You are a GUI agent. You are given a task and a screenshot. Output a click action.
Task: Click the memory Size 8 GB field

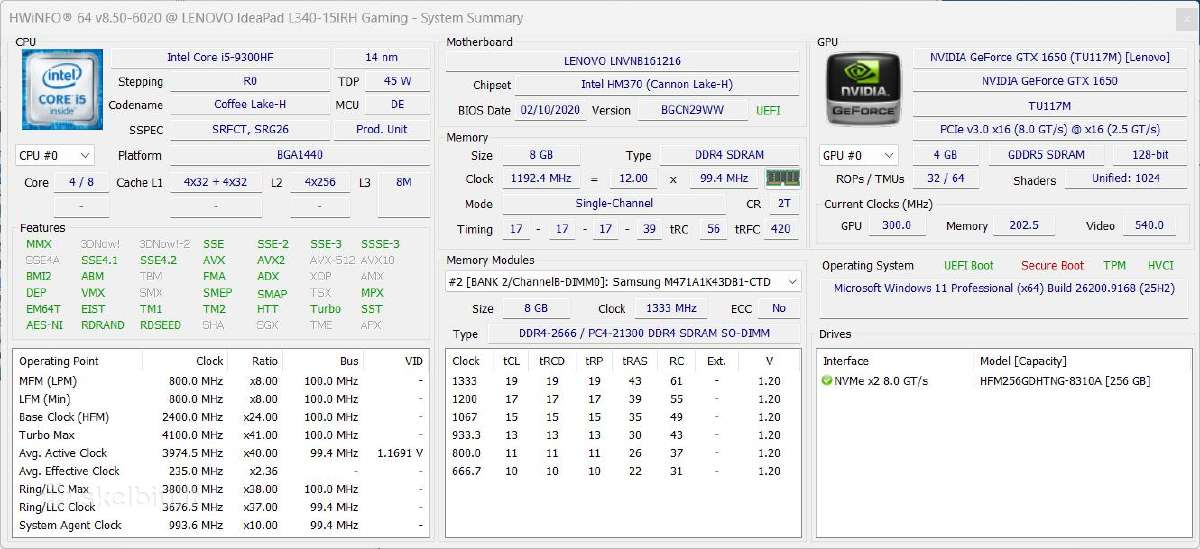541,156
